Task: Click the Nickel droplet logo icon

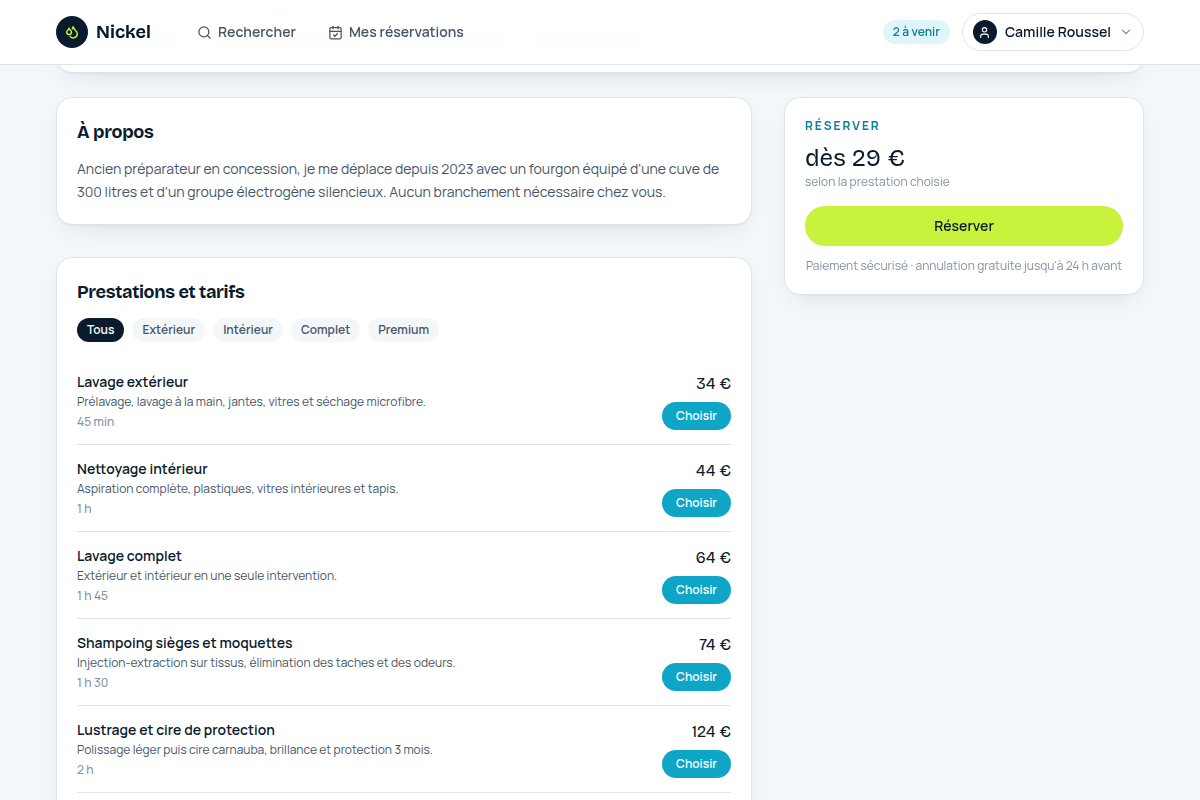Action: pos(72,32)
